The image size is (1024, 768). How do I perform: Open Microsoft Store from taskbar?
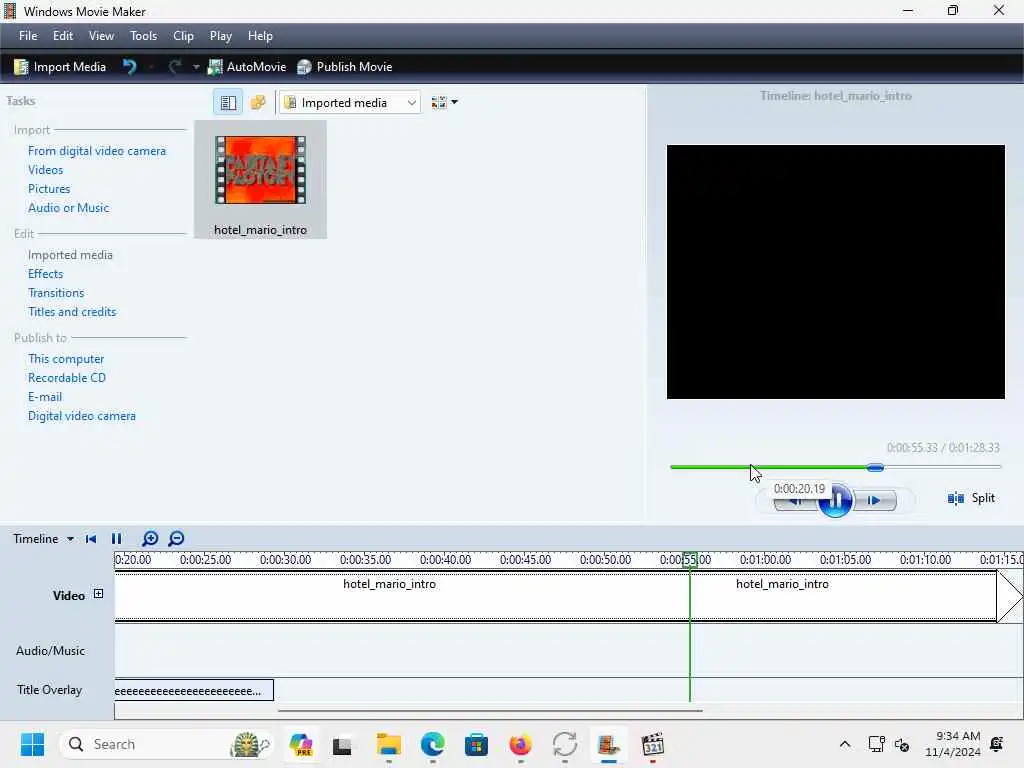(476, 744)
